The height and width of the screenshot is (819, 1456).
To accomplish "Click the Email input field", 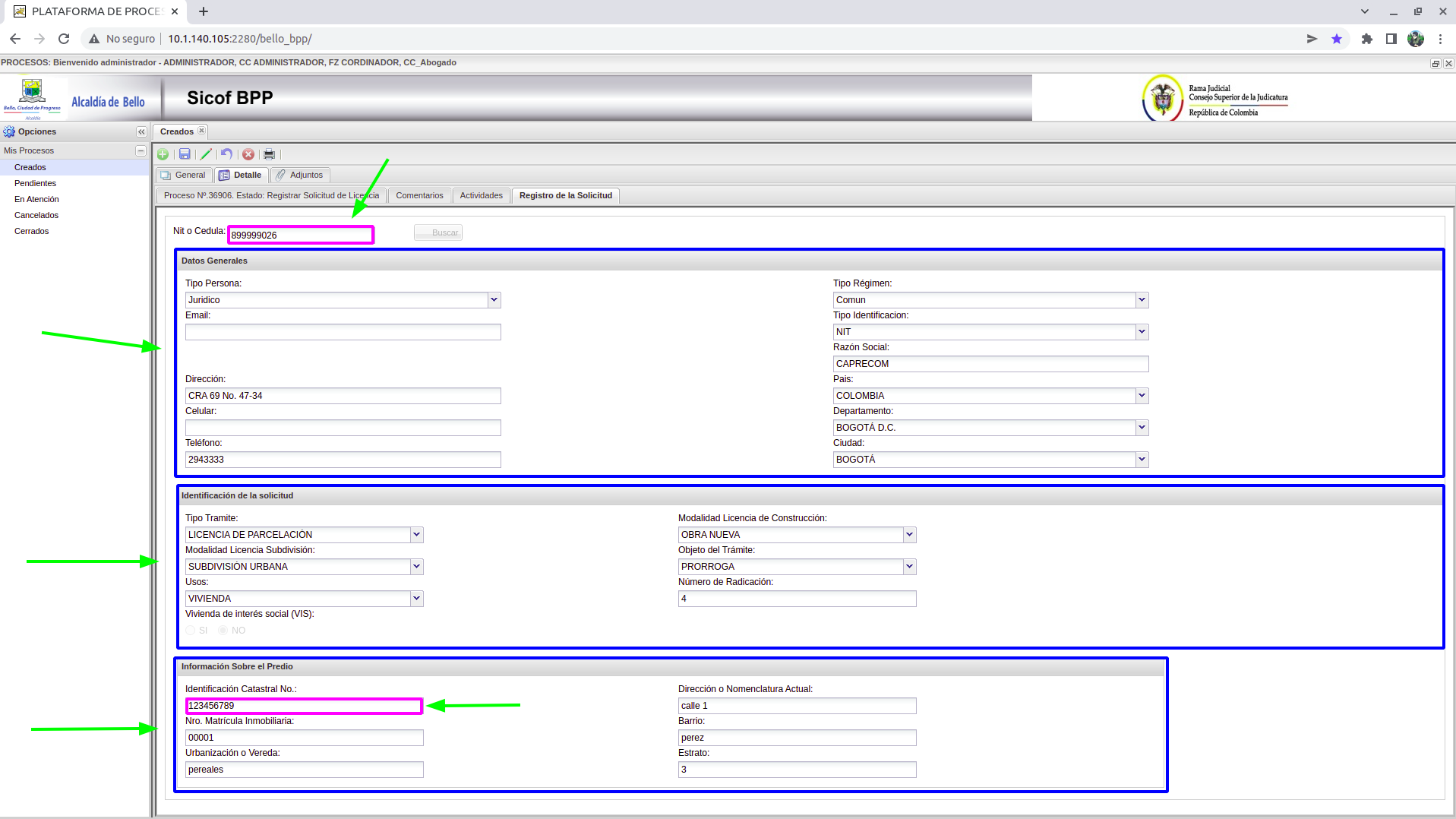I will click(343, 332).
